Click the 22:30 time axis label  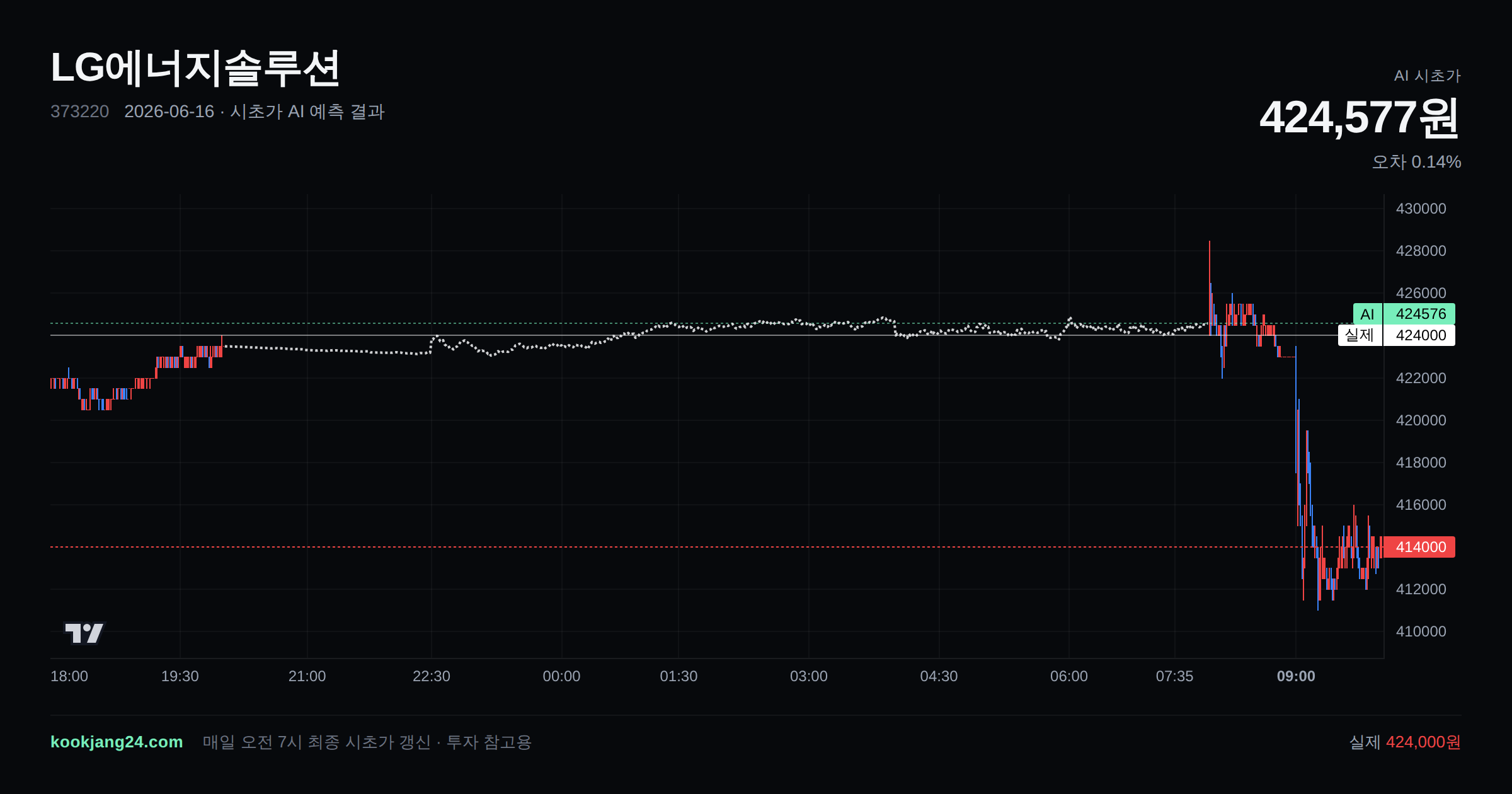click(432, 676)
